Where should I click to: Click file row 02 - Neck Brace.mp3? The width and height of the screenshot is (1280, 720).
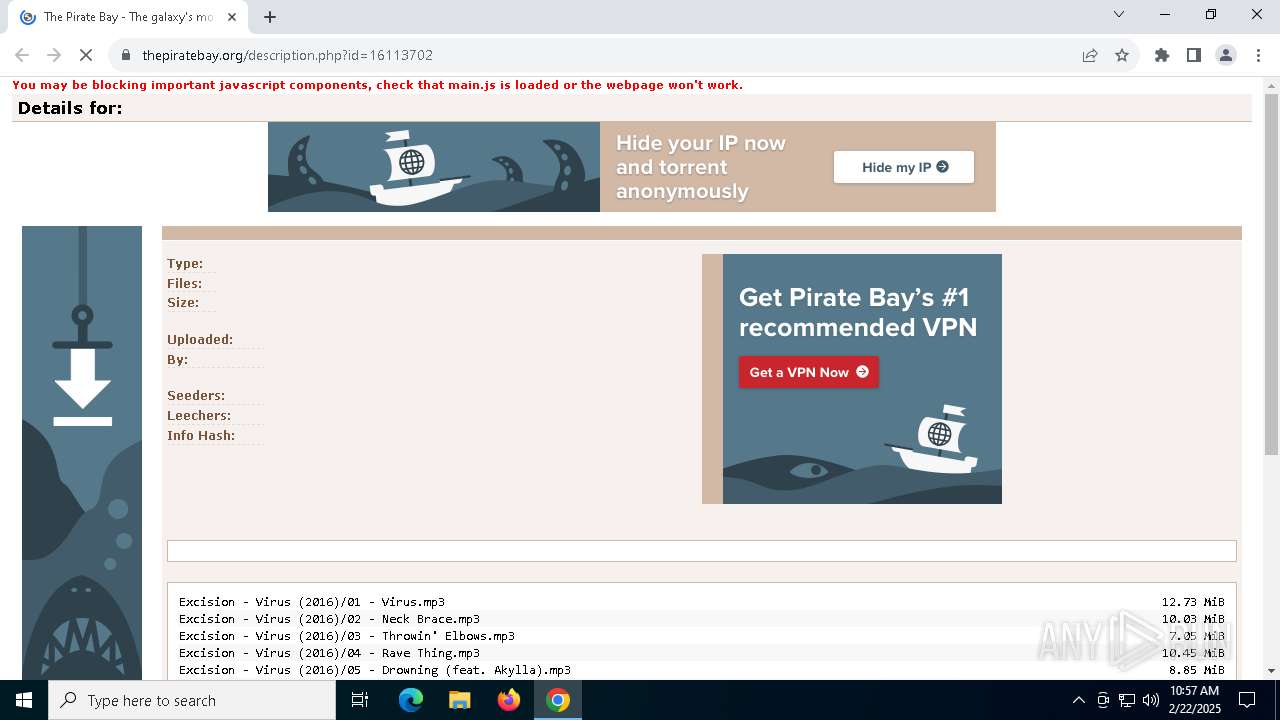tap(329, 619)
